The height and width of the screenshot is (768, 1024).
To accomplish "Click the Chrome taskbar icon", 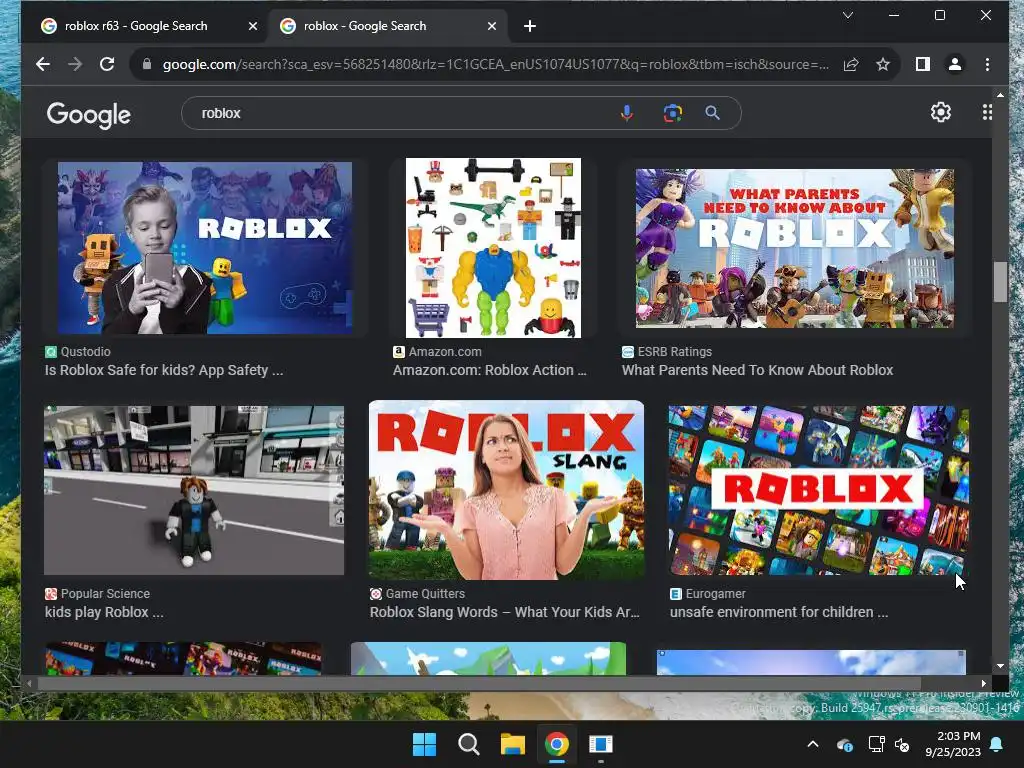I will click(x=557, y=744).
